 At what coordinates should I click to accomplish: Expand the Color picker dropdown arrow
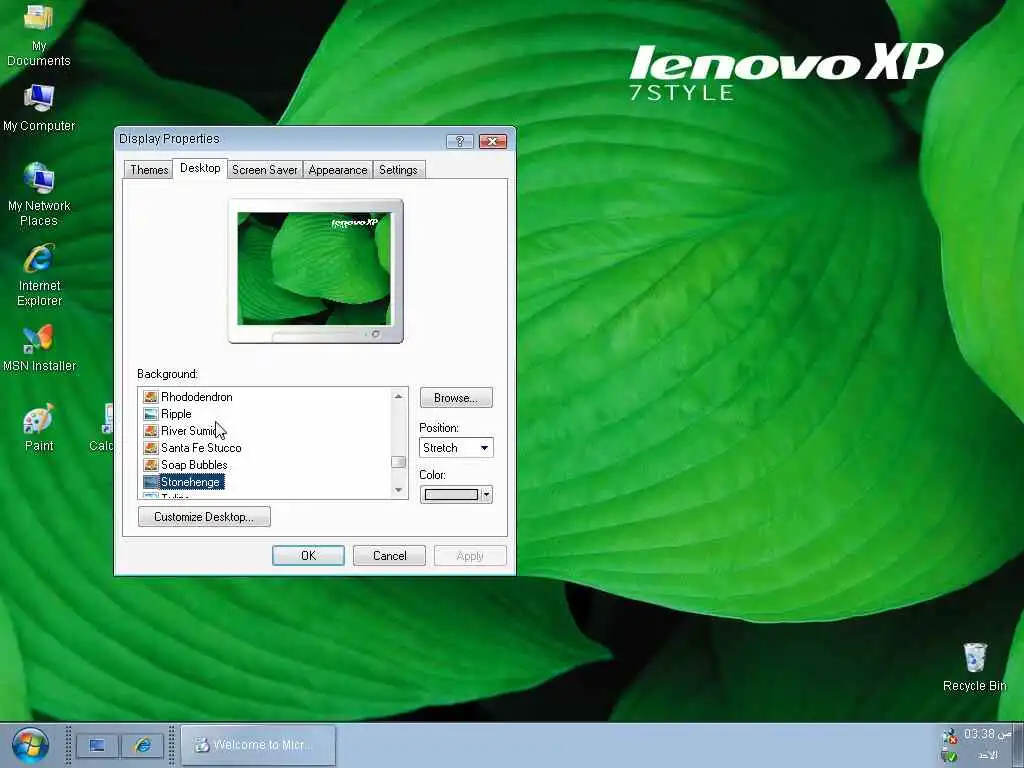click(487, 495)
